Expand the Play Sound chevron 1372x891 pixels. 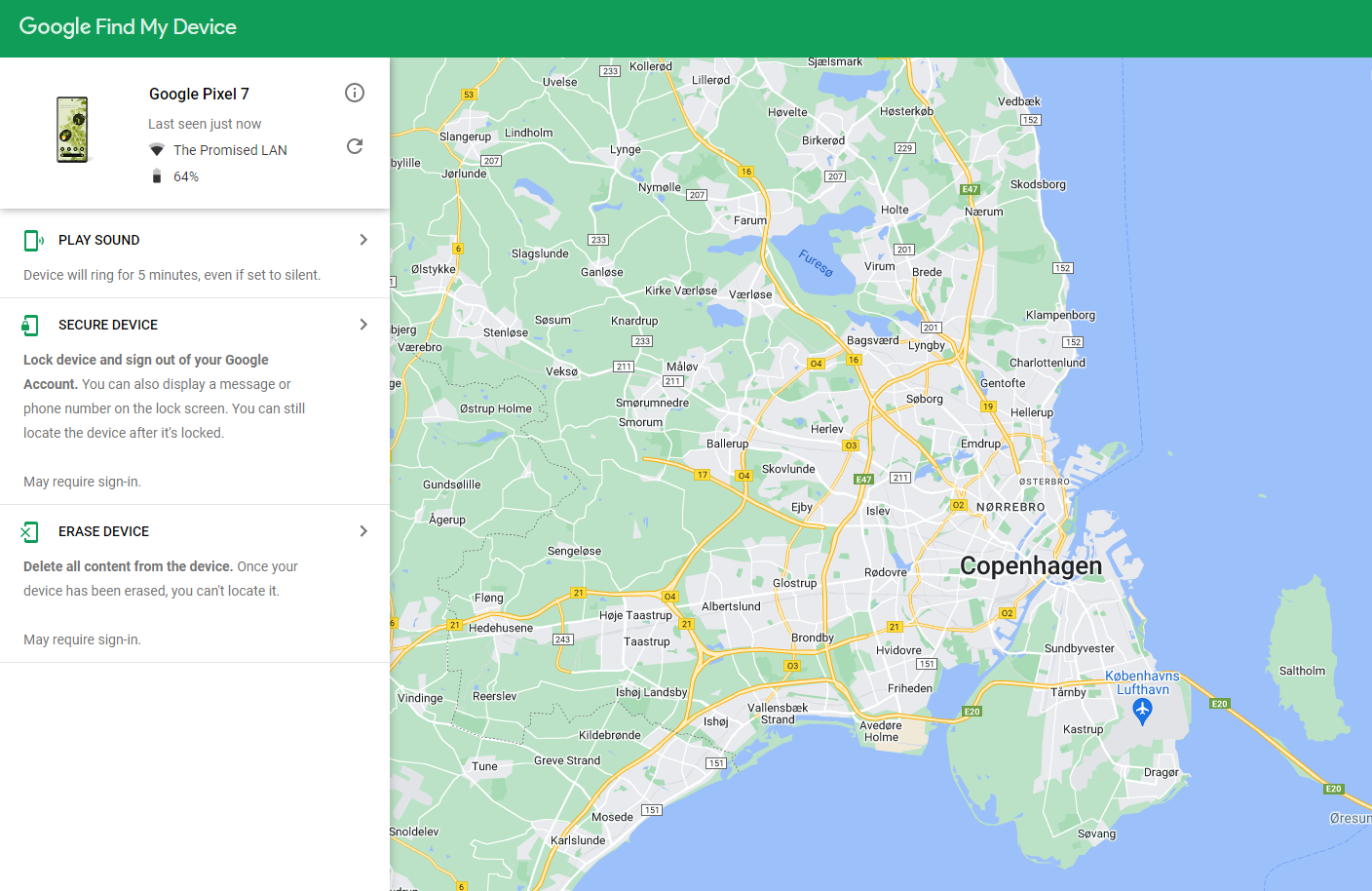363,240
